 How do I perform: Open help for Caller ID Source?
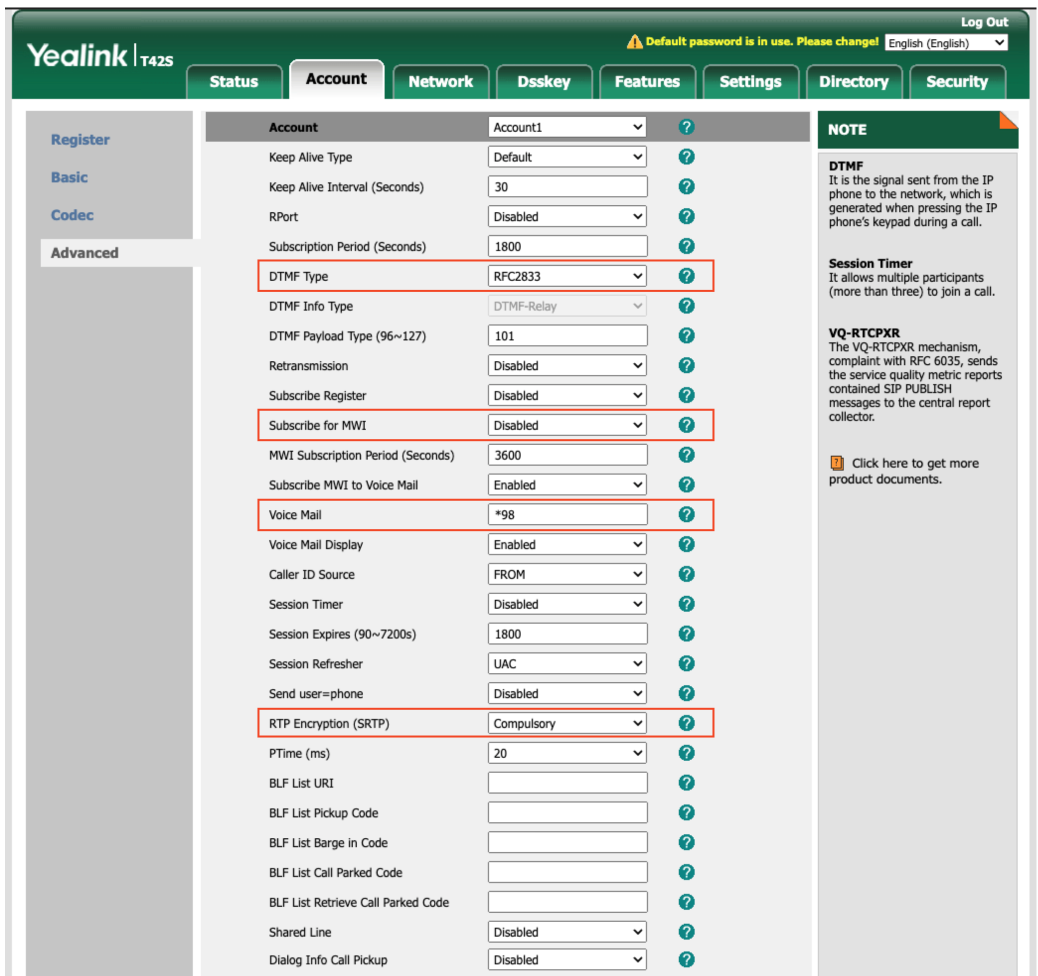click(686, 574)
